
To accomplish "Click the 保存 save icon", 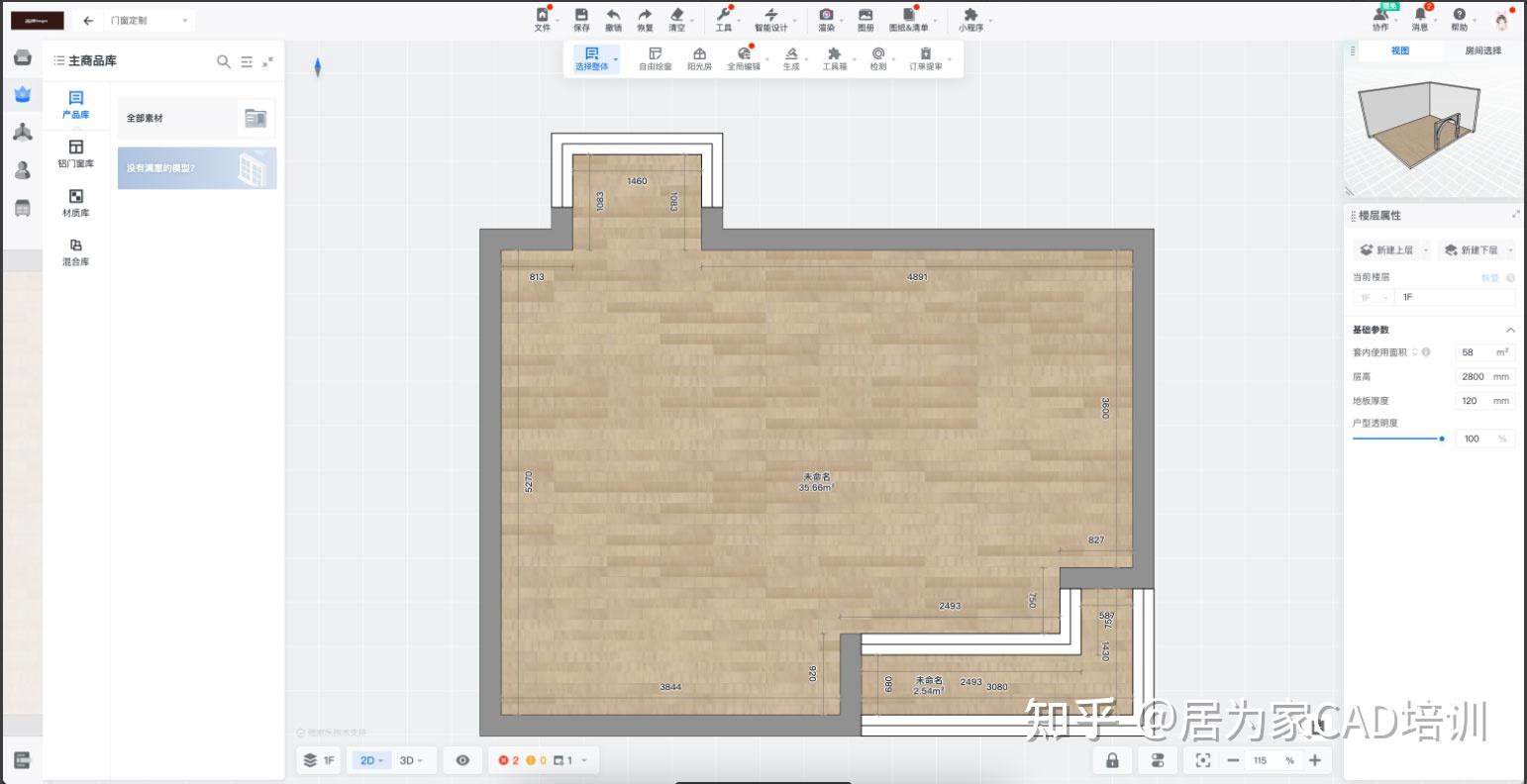I will [x=581, y=15].
